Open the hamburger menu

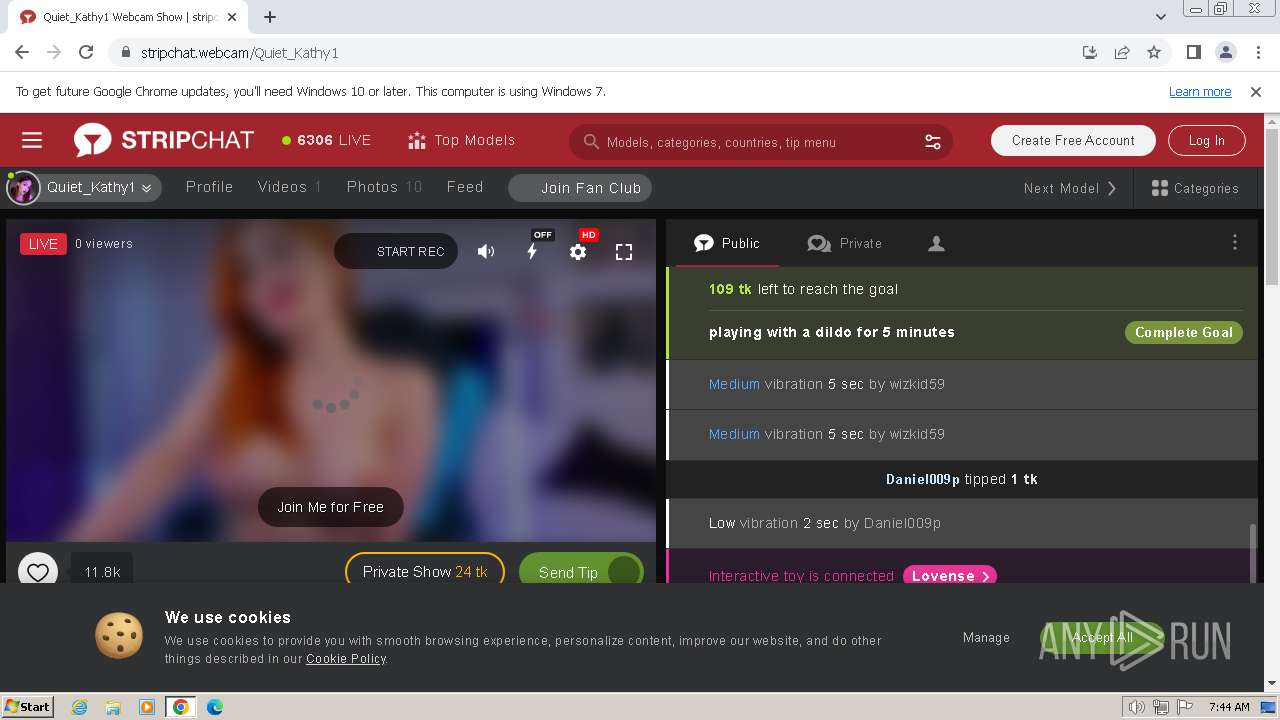[x=32, y=140]
